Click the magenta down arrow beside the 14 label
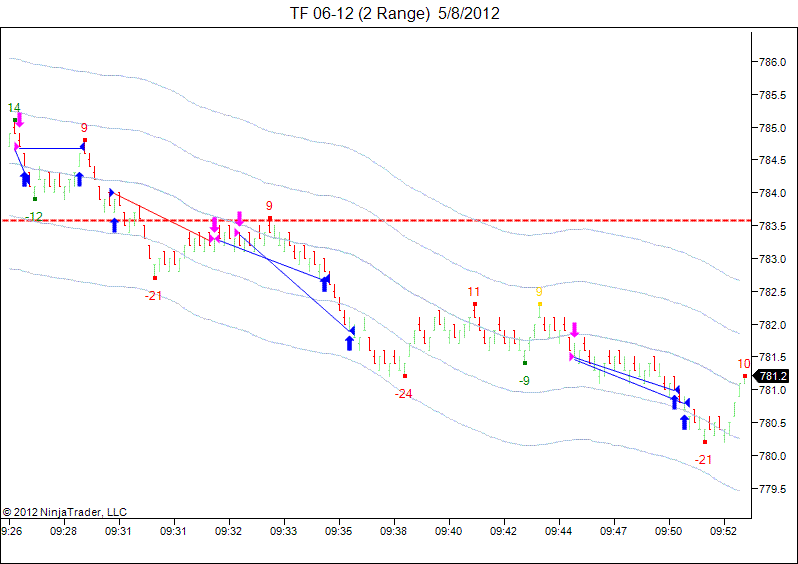Image resolution: width=798 pixels, height=564 pixels. pos(20,120)
